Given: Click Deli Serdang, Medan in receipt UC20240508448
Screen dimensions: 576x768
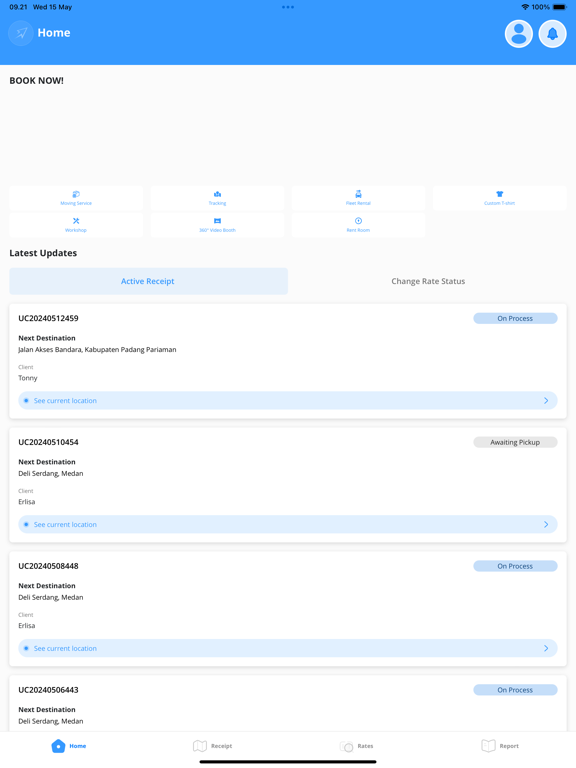Looking at the screenshot, I should coord(51,598).
